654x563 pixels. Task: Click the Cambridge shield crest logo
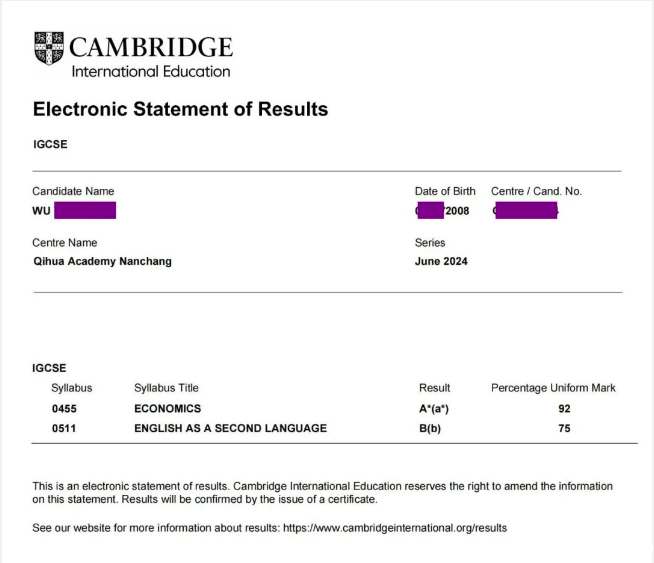click(x=48, y=50)
